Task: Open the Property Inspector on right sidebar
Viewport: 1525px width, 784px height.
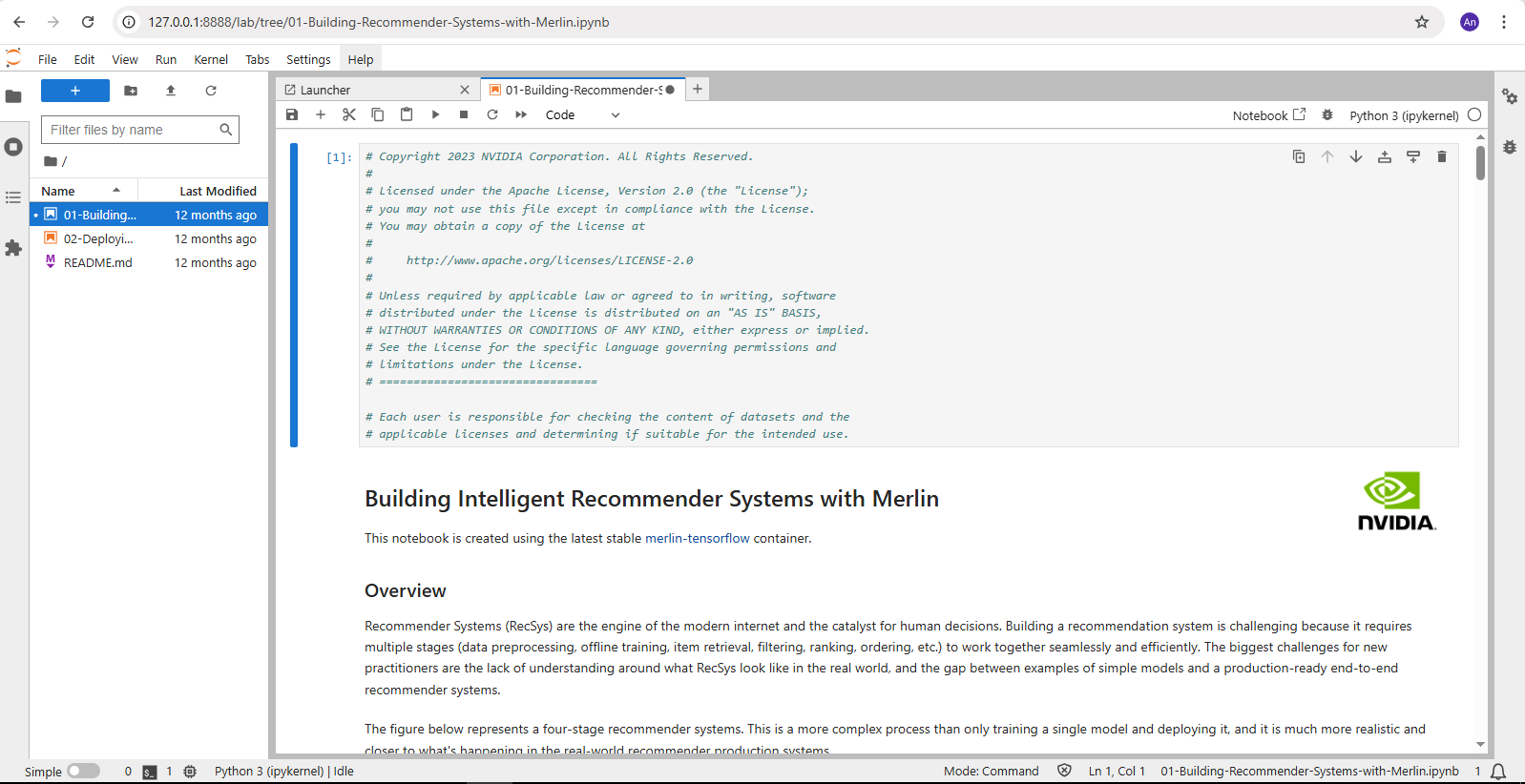Action: coord(1510,96)
